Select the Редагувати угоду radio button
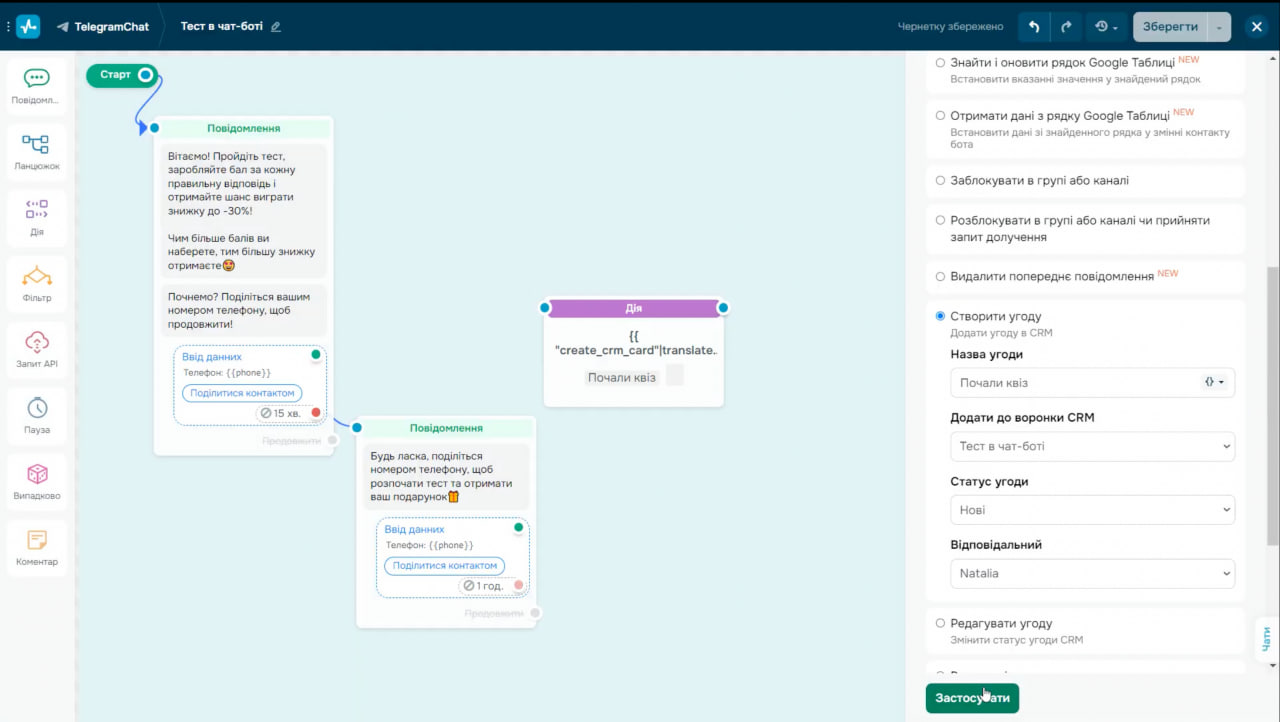 (940, 623)
